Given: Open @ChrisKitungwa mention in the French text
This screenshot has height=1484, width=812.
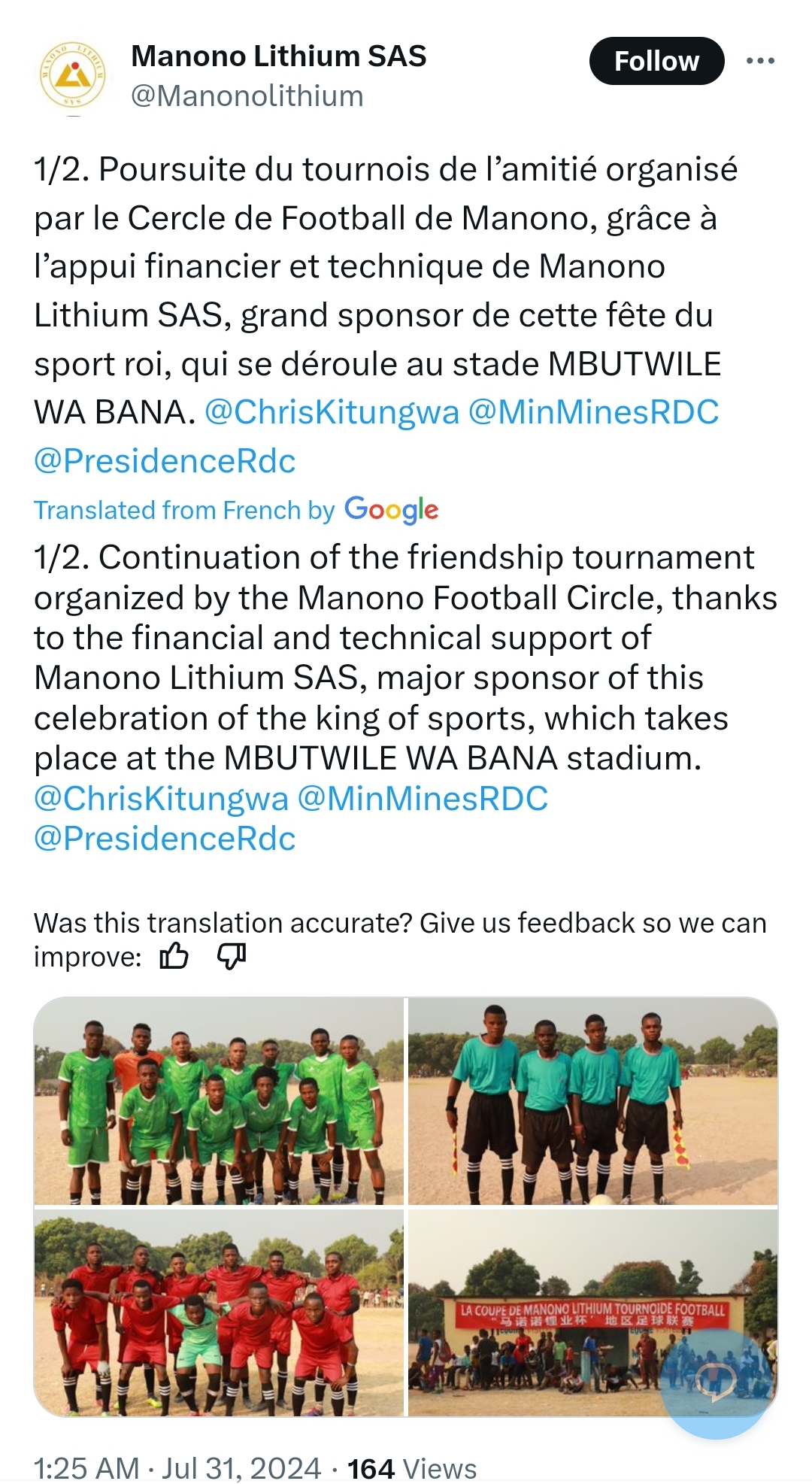Looking at the screenshot, I should pyautogui.click(x=332, y=412).
